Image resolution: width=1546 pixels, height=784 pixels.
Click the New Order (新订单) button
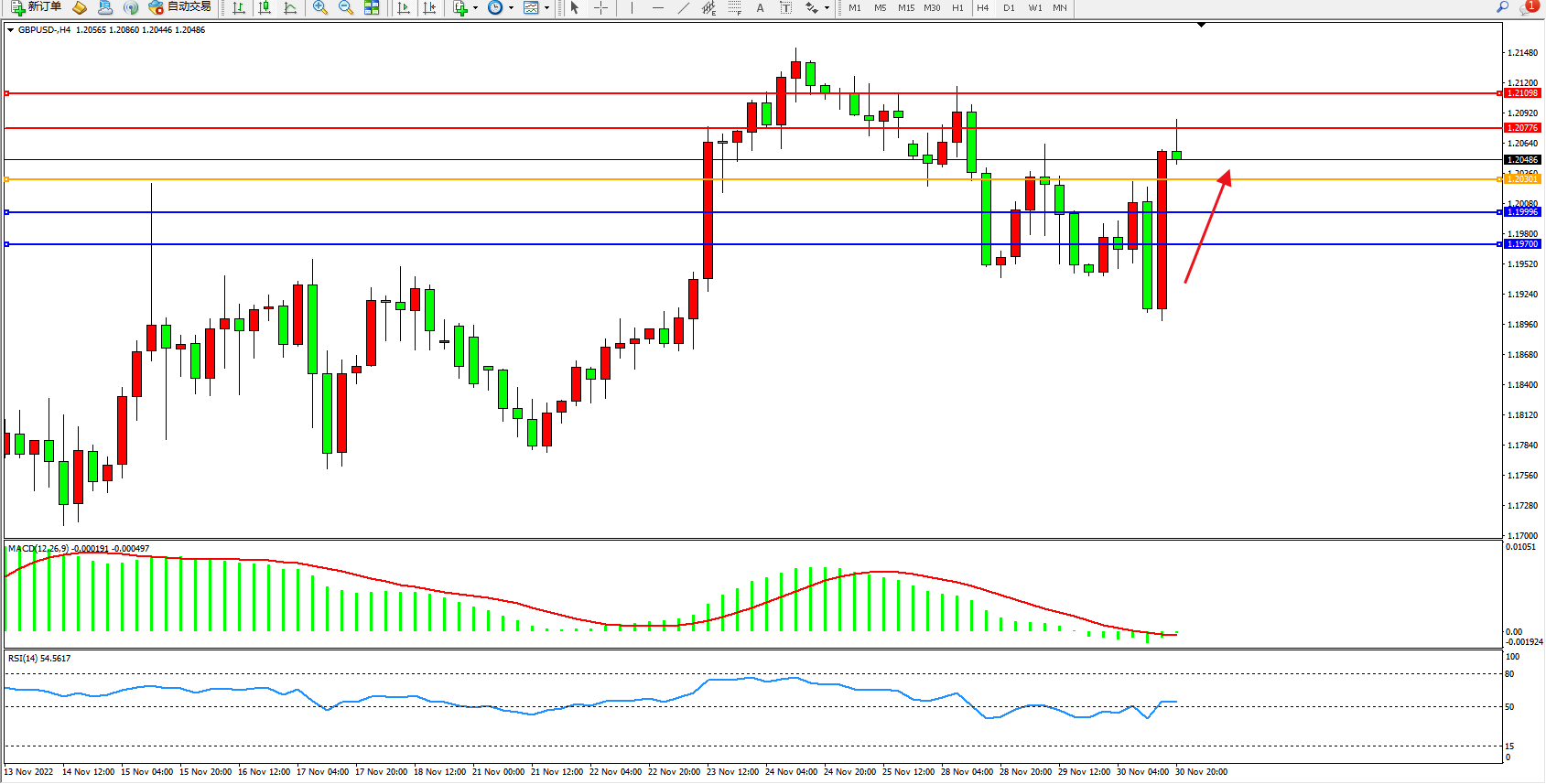37,7
